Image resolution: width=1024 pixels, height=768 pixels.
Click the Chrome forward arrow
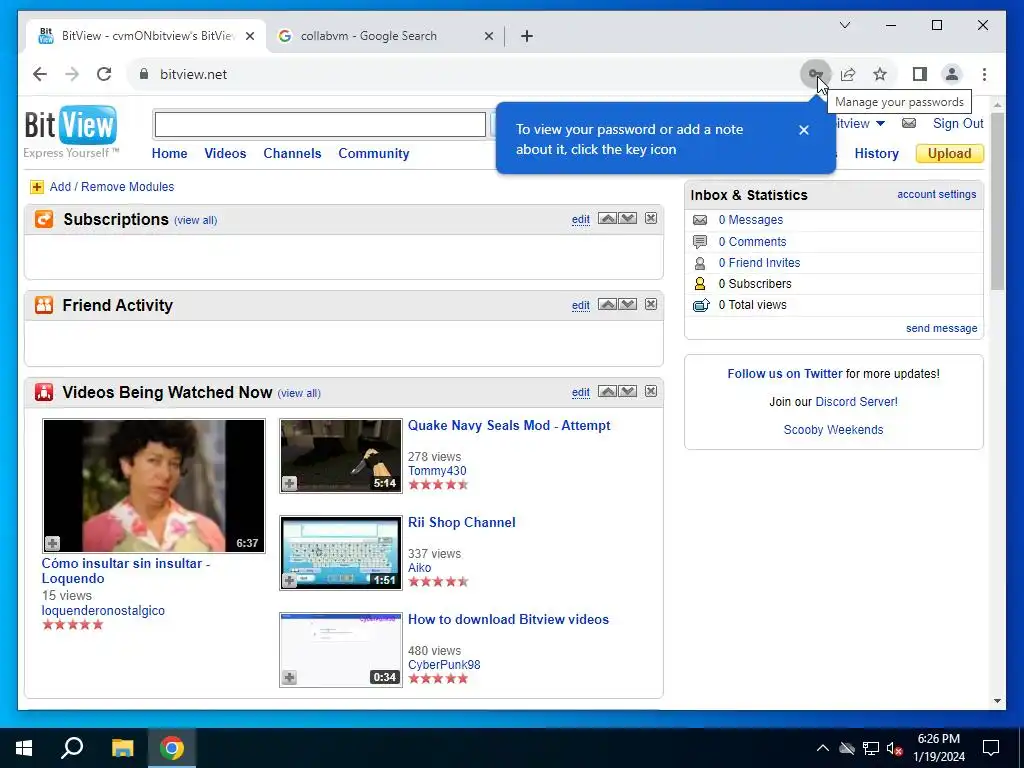[72, 74]
